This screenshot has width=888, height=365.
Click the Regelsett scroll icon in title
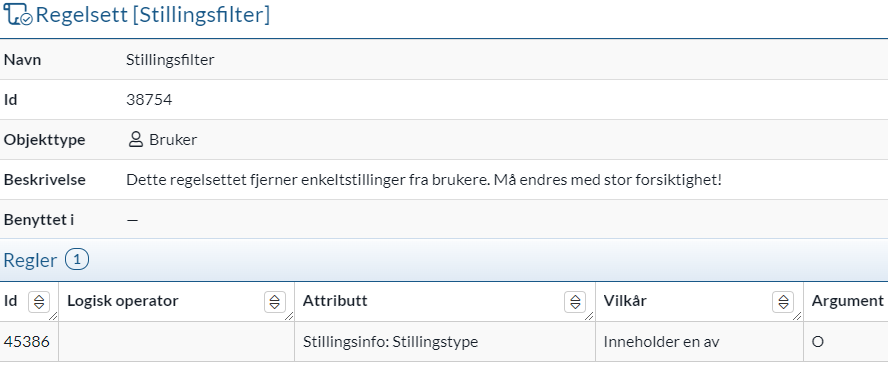click(x=18, y=14)
